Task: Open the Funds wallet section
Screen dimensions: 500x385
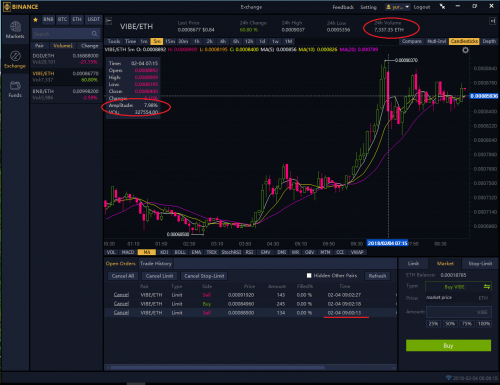Action: [x=15, y=89]
